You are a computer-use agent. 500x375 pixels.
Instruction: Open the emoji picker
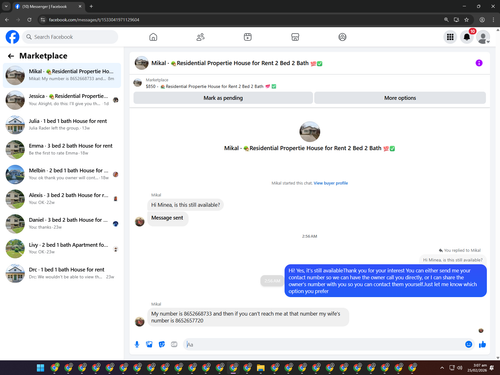[x=469, y=344]
